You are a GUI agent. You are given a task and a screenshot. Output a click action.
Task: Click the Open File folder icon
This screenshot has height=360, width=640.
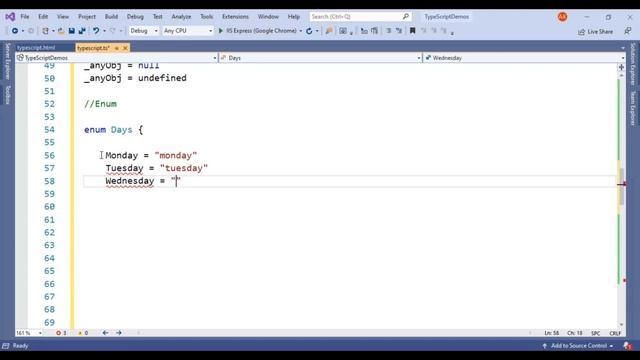coord(61,31)
